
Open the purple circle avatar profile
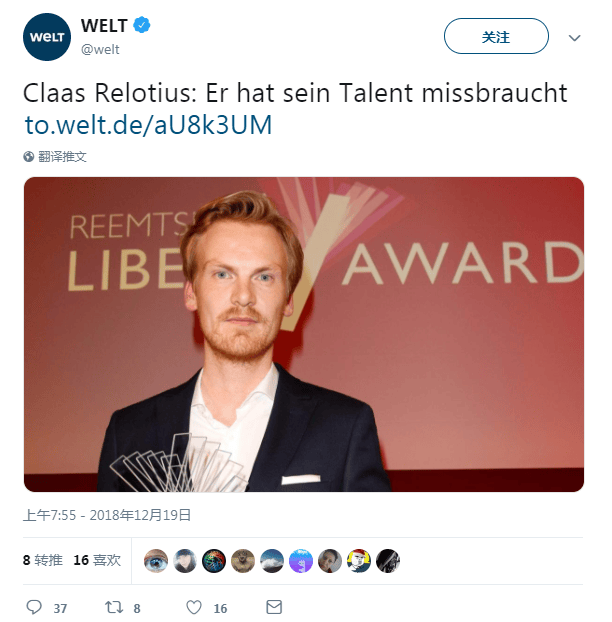pyautogui.click(x=301, y=561)
